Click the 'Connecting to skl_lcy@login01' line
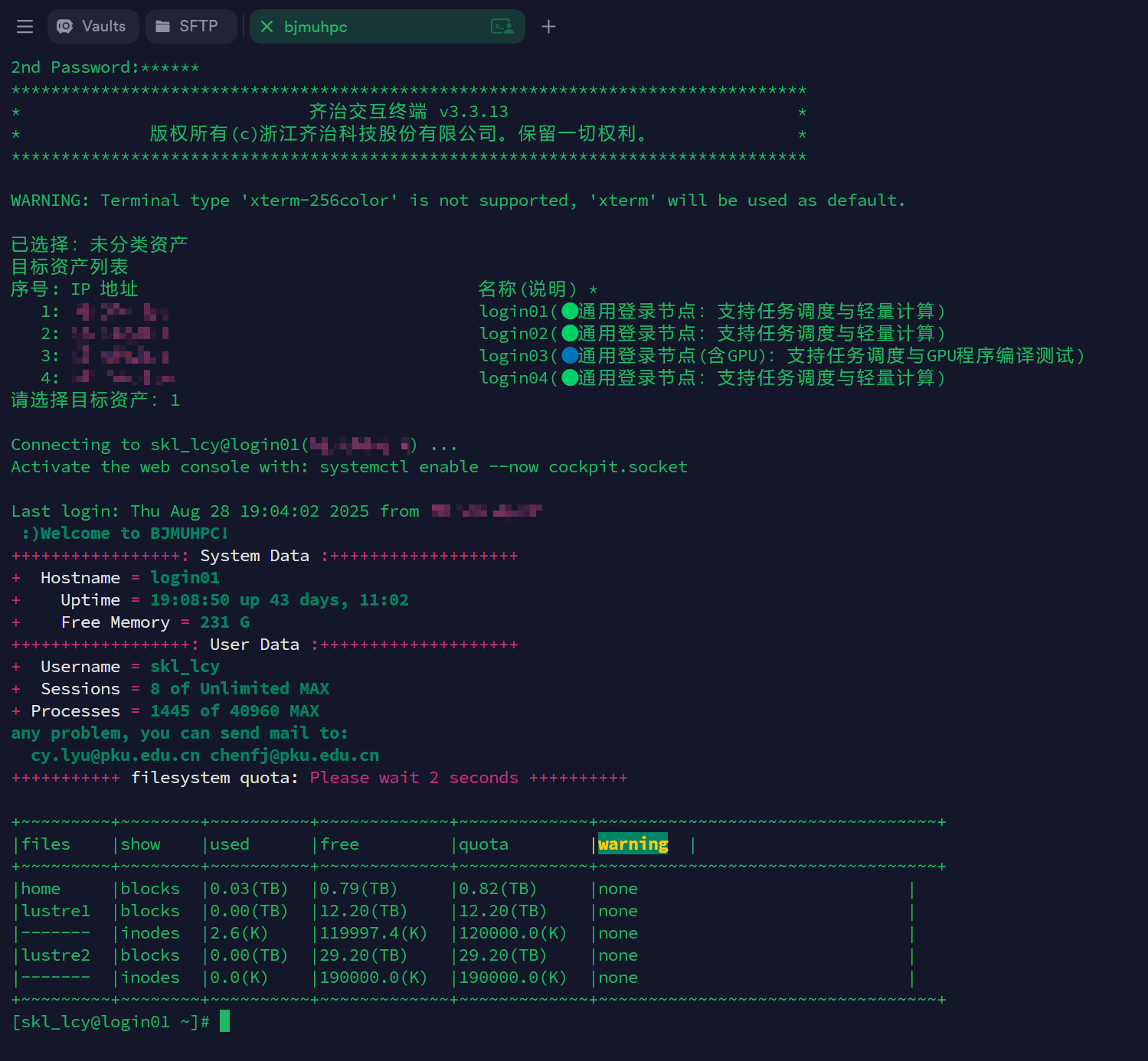 click(234, 445)
